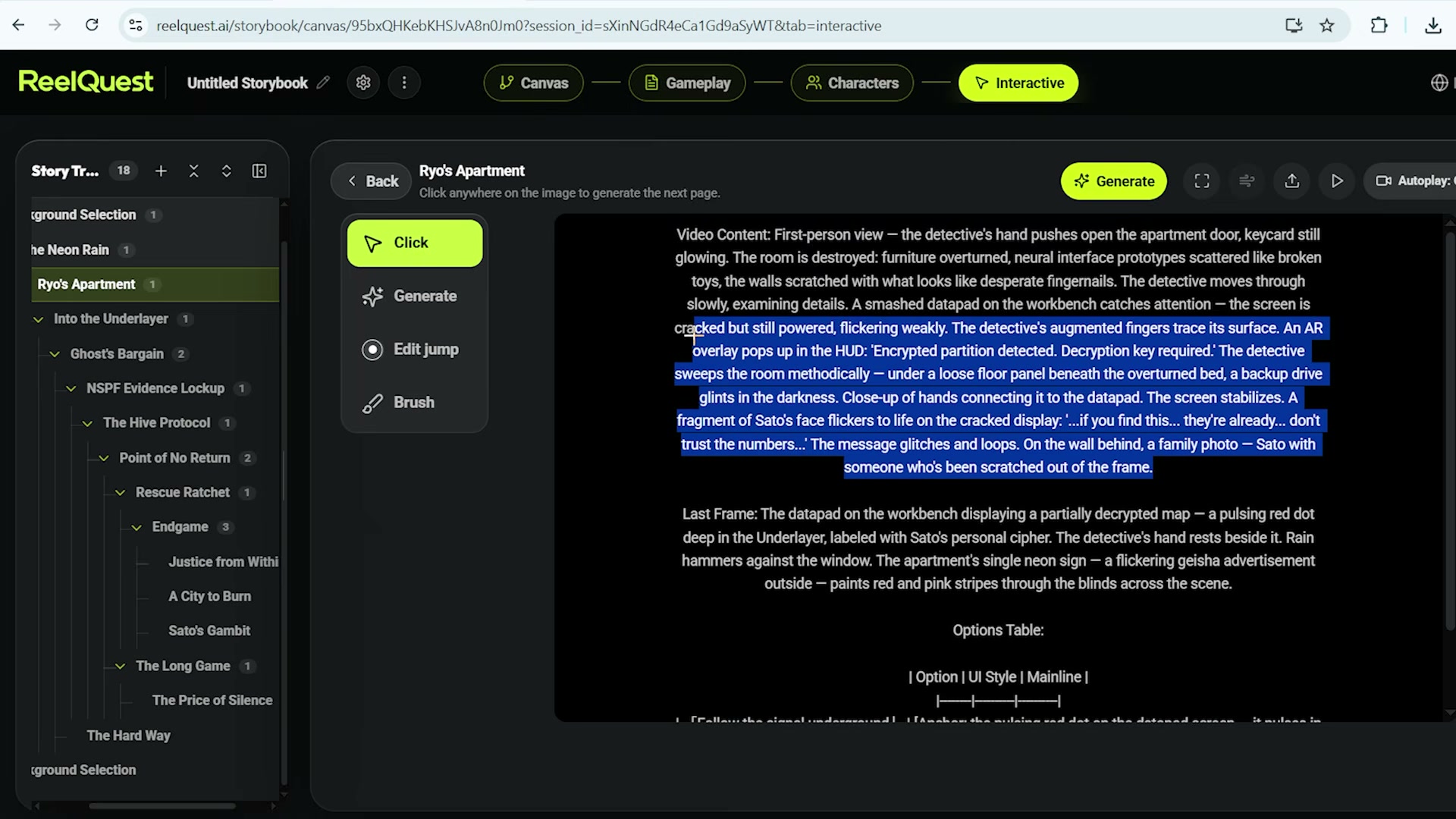Select the Generate tool in tool panel
Image resolution: width=1456 pixels, height=819 pixels.
[415, 297]
